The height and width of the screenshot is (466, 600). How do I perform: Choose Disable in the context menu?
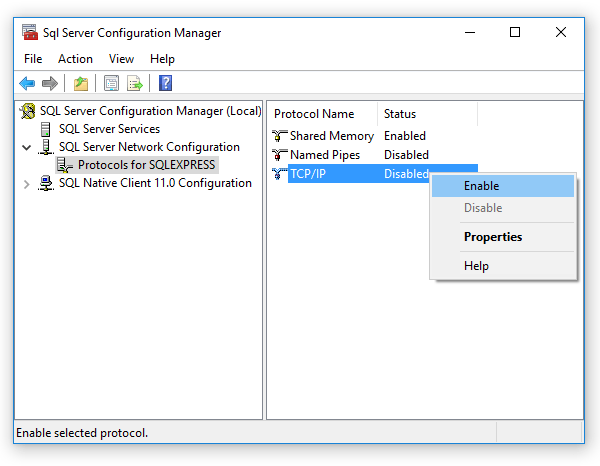503,208
